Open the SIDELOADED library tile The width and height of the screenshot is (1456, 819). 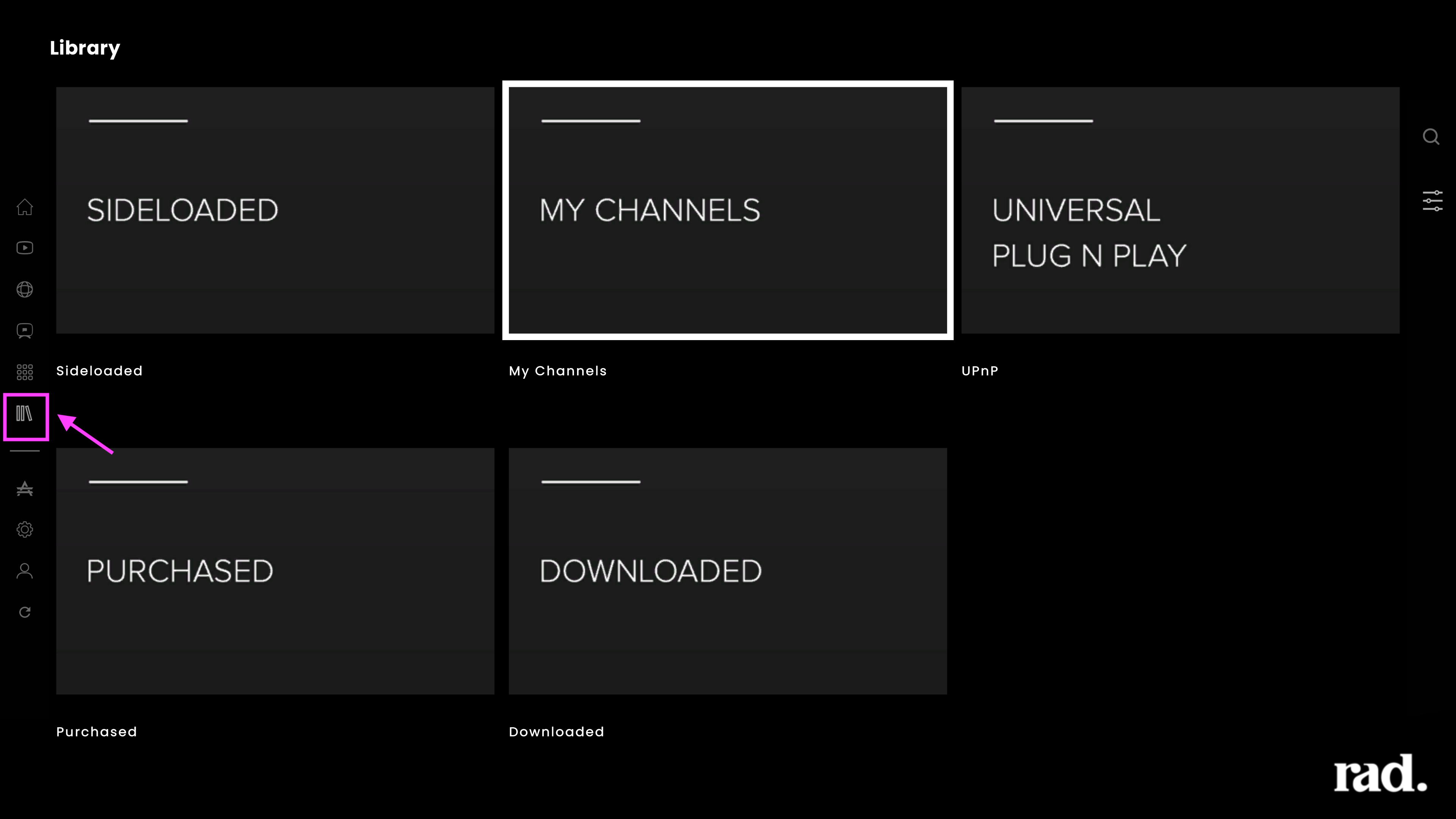(275, 210)
